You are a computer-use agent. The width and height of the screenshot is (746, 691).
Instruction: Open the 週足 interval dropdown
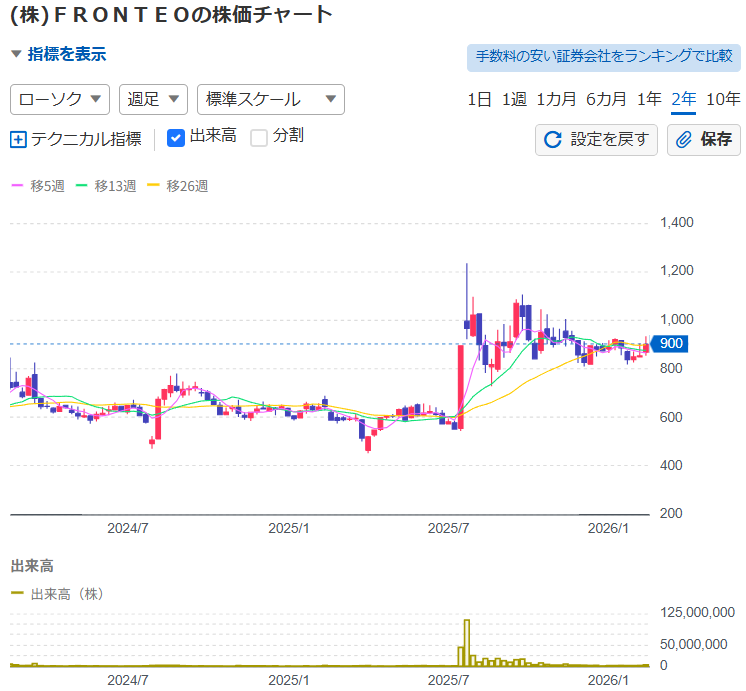(154, 99)
